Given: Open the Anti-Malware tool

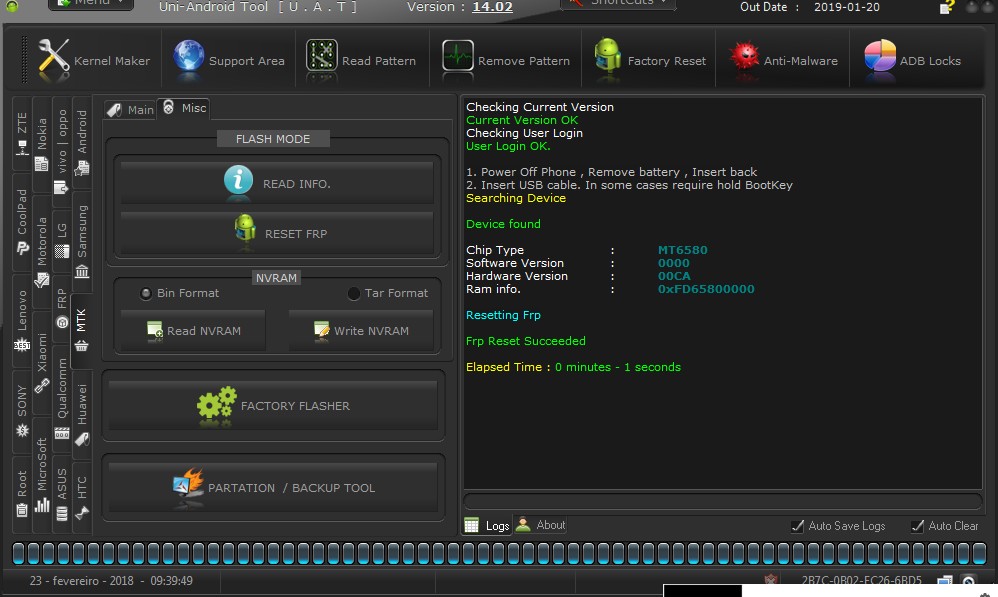Looking at the screenshot, I should click(784, 60).
